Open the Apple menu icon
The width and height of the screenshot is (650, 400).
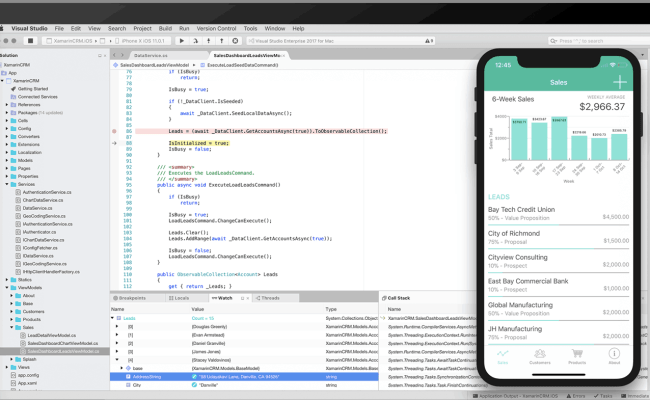(1, 28)
